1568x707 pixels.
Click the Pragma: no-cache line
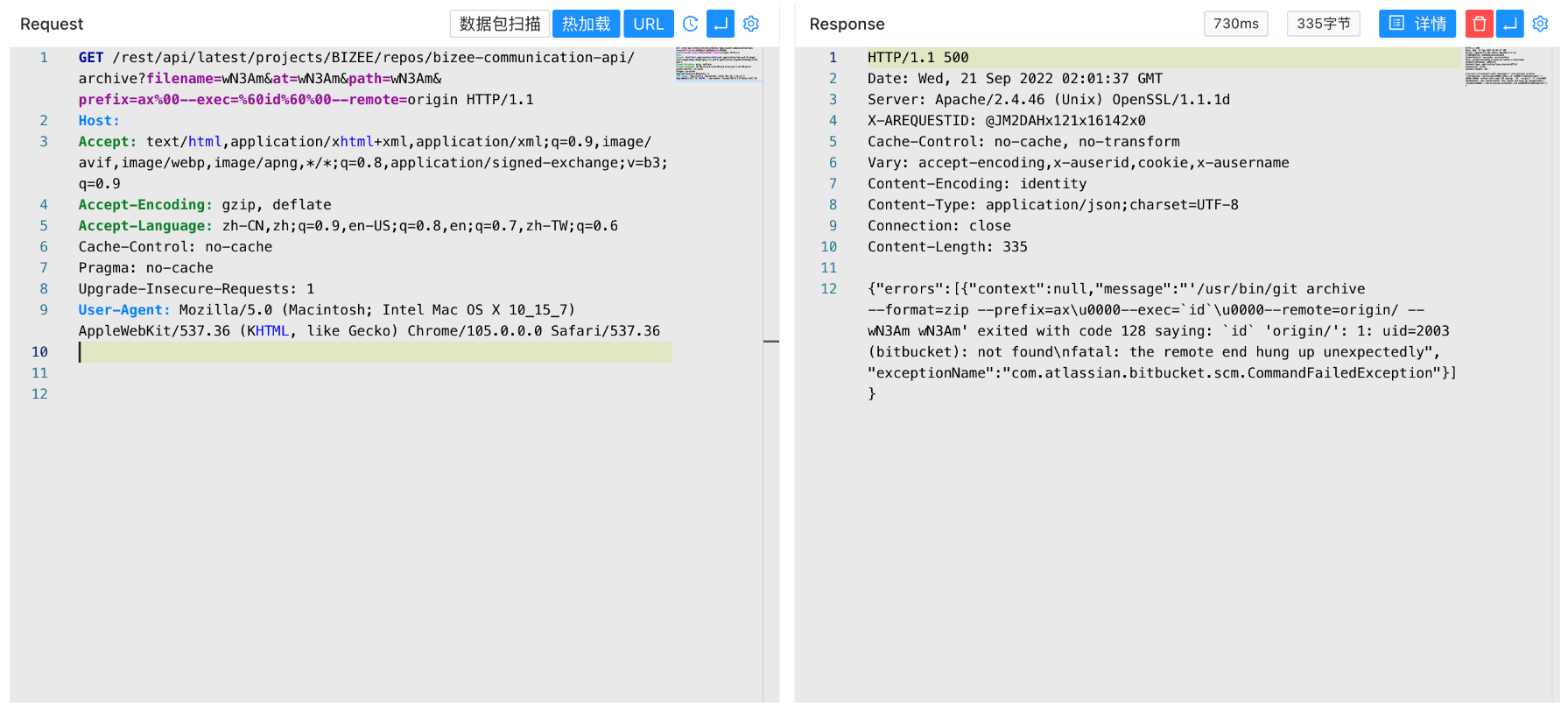145,268
